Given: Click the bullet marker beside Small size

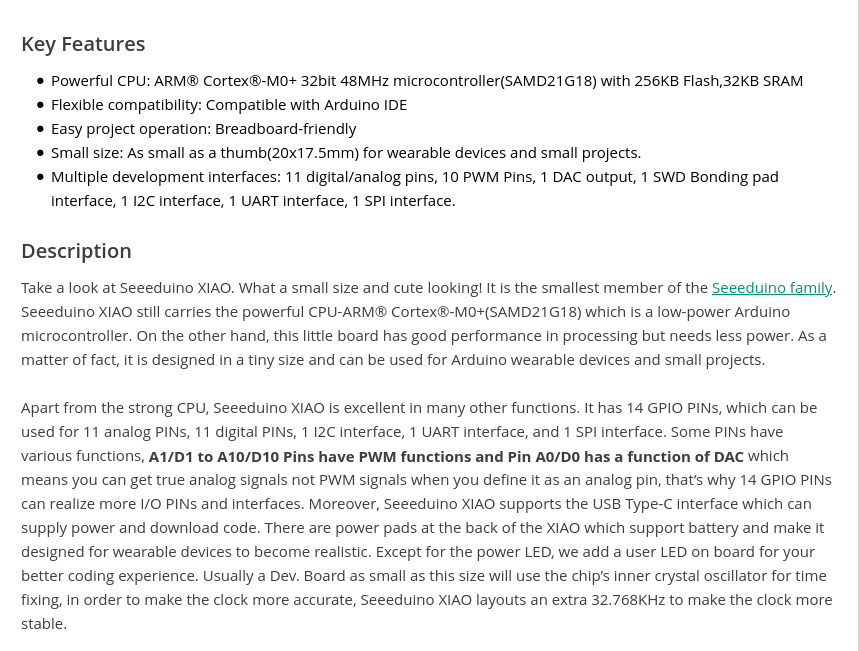Looking at the screenshot, I should 40,153.
